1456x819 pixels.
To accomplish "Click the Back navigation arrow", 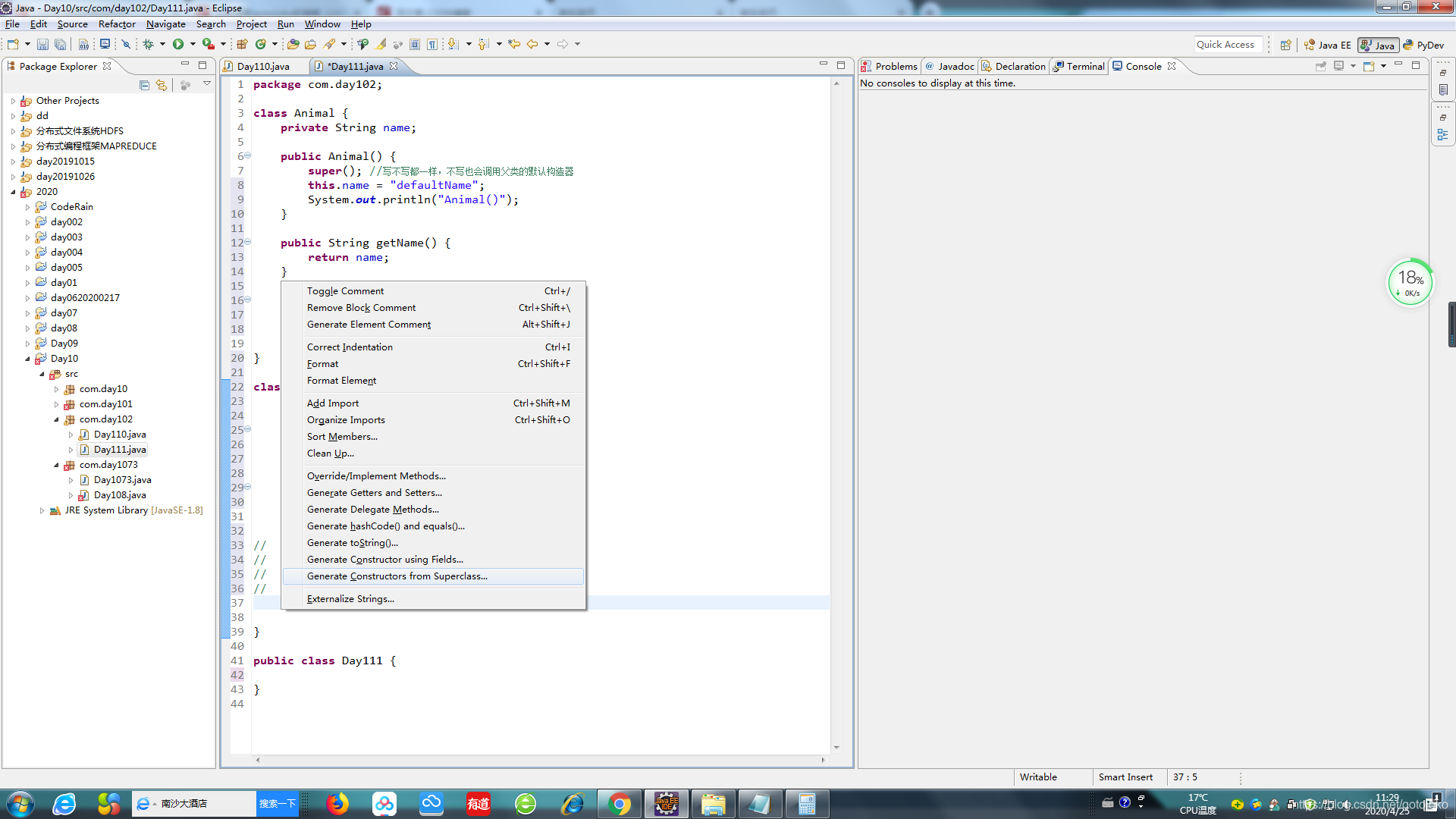I will pyautogui.click(x=532, y=44).
